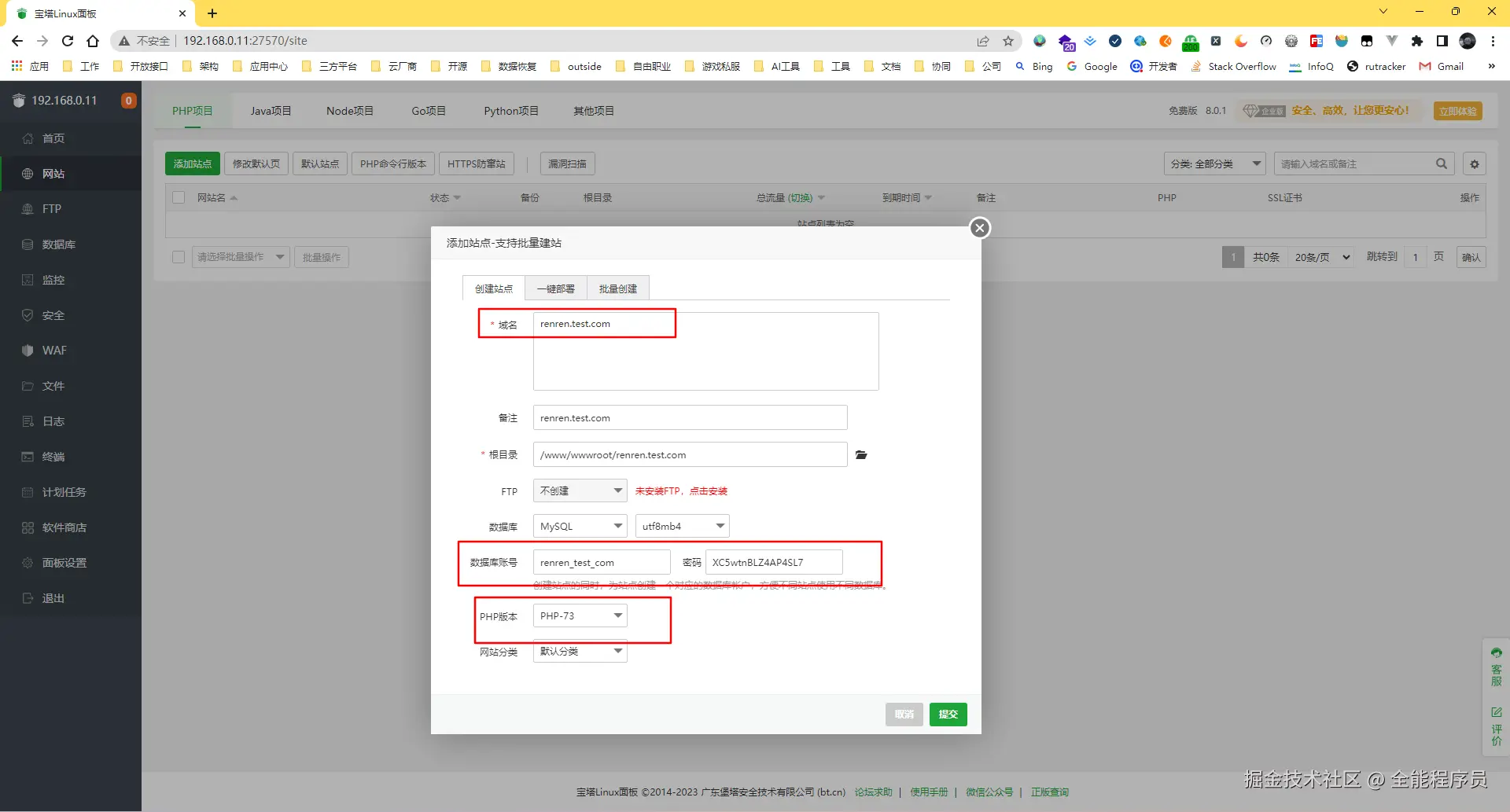Open a new browser tab
This screenshot has height=812, width=1510.
pyautogui.click(x=212, y=13)
